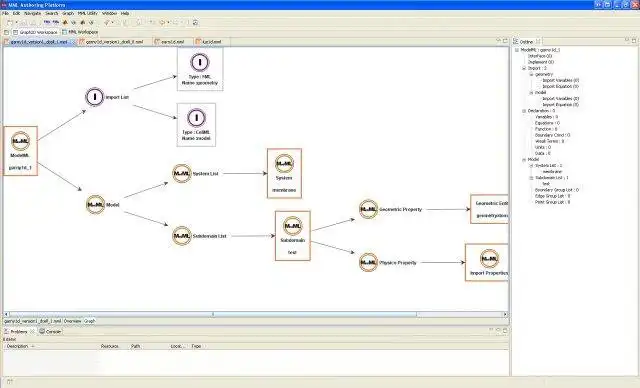640x388 pixels.
Task: Collapse the Declaration outline node
Action: click(524, 111)
